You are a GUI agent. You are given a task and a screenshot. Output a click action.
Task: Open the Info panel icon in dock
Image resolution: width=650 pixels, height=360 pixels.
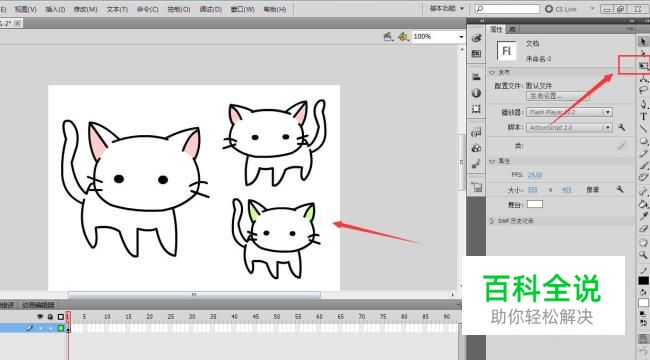[x=476, y=93]
